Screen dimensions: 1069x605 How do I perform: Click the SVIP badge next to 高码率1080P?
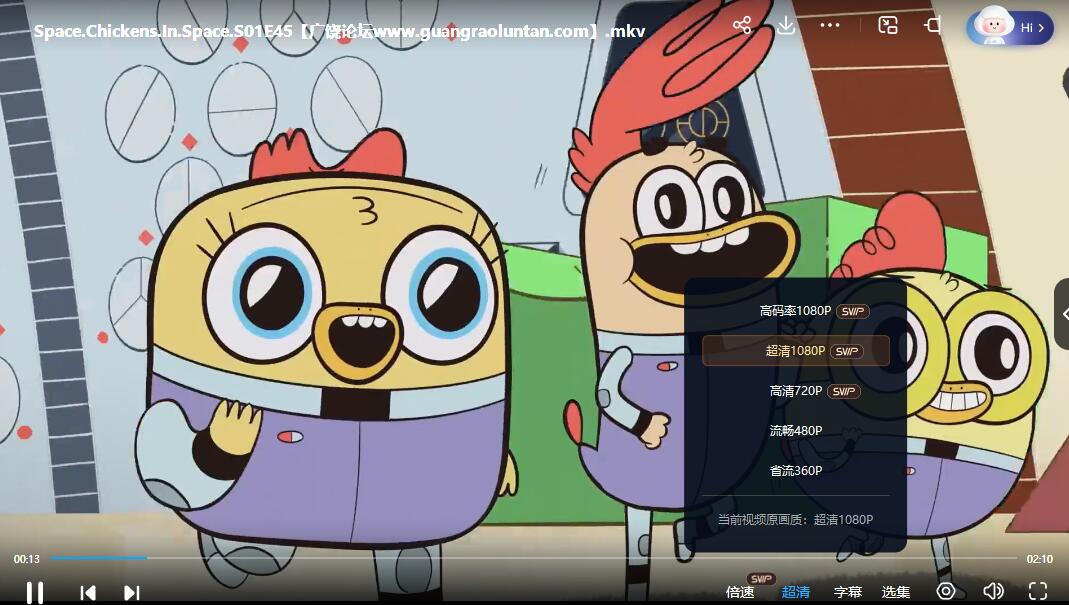coord(853,312)
